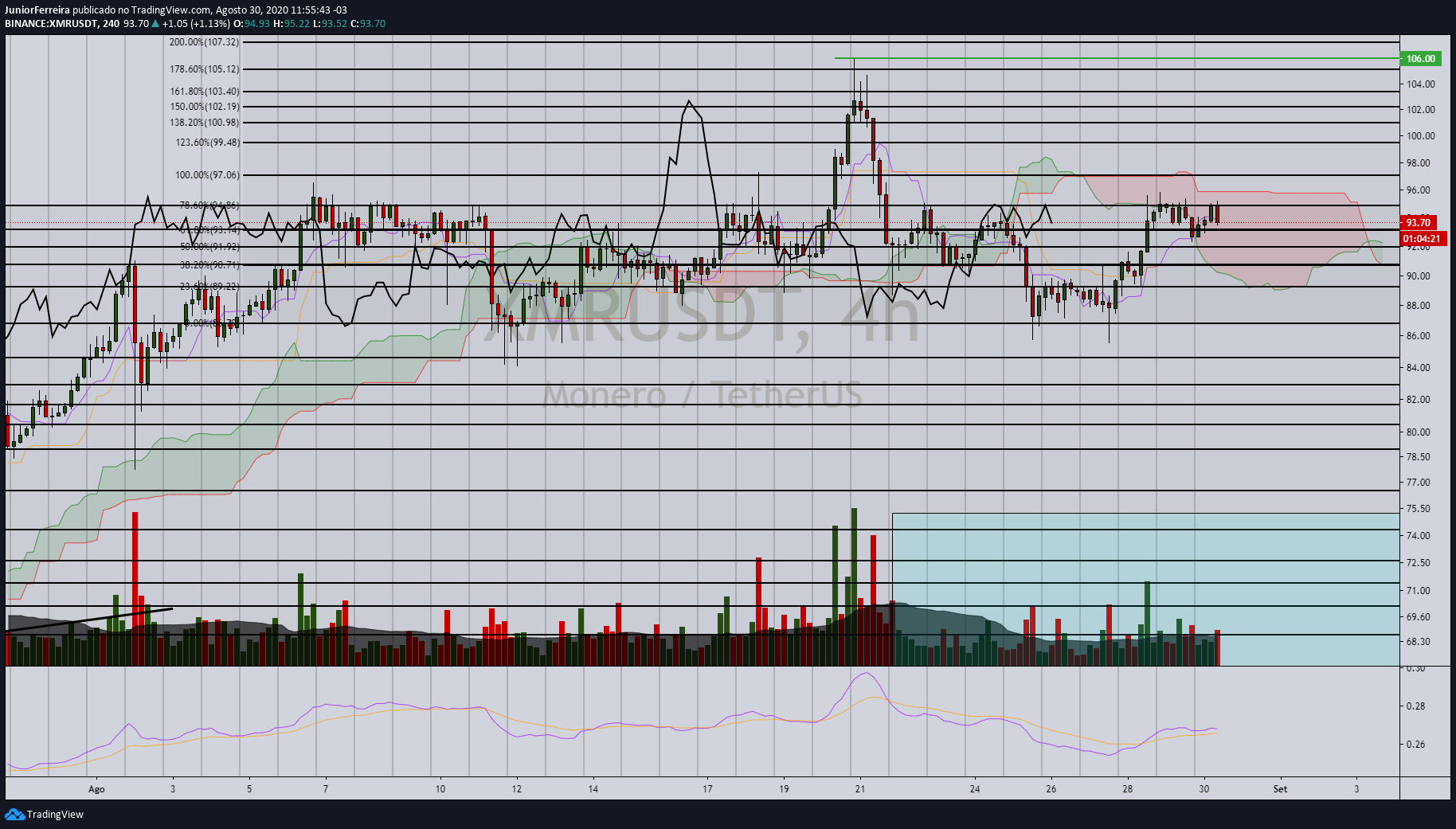Click the 178.60%(105.12) Fibonacci label
This screenshot has width=1456, height=829.
coord(204,68)
